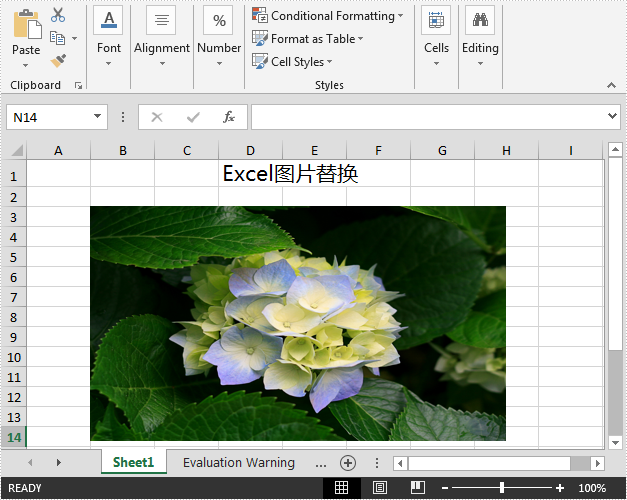627x500 pixels.
Task: Click the Copy icon in Clipboard
Action: [x=58, y=38]
